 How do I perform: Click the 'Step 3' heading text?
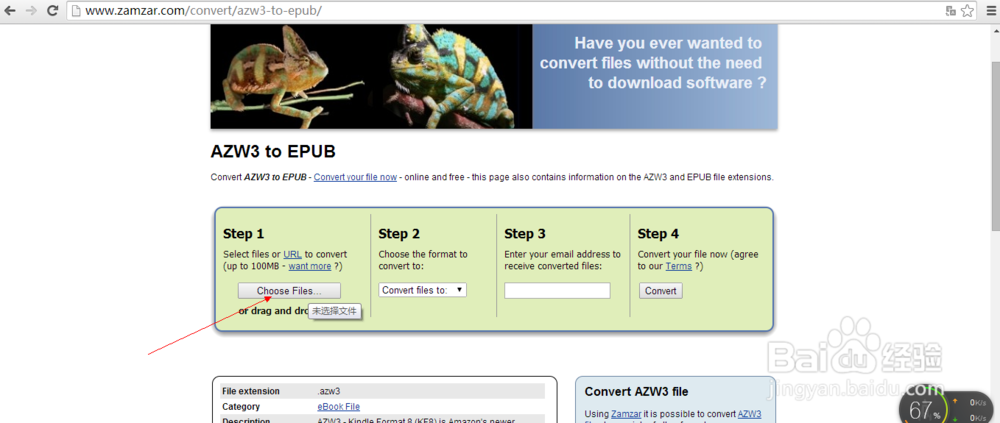coord(525,234)
